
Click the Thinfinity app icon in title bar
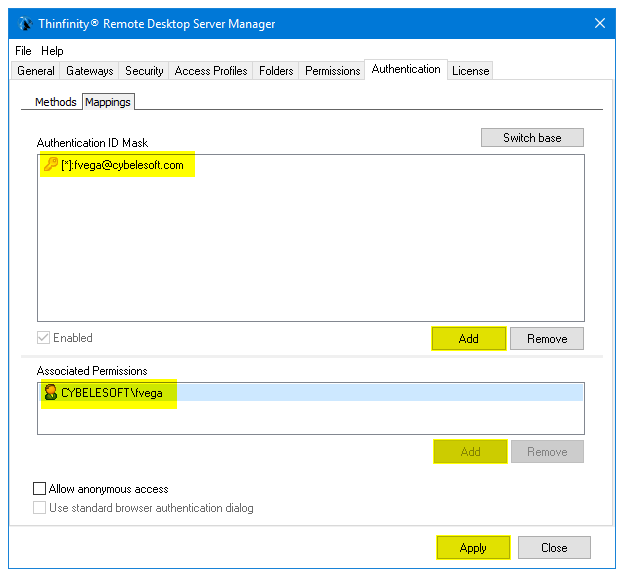[26, 24]
